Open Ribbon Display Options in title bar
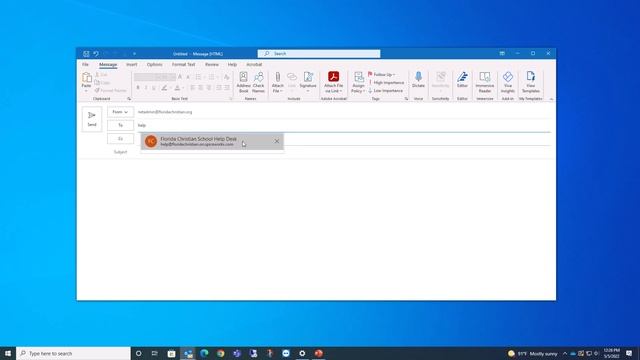The image size is (640, 360). point(502,53)
